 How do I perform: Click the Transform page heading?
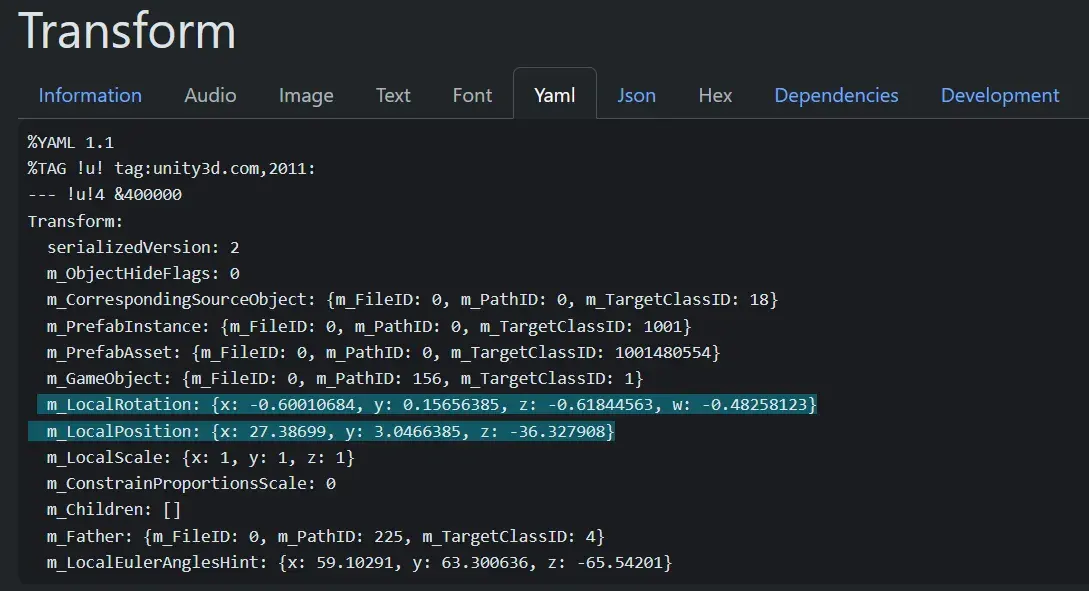tap(127, 31)
